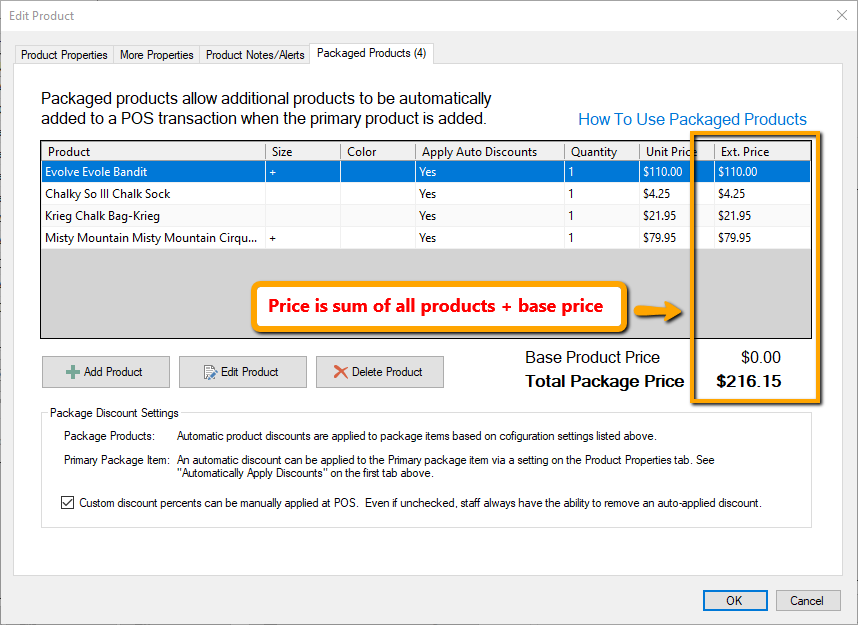Click the red X icon on Delete Product
The image size is (858, 625).
click(340, 372)
